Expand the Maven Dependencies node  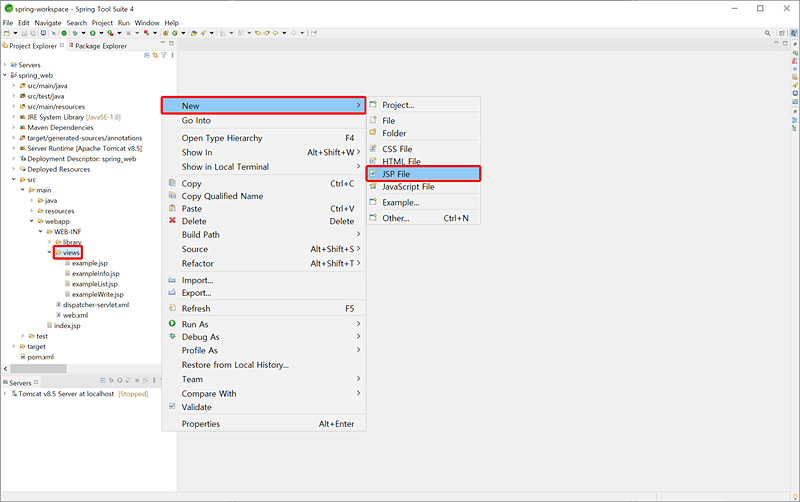pos(14,128)
